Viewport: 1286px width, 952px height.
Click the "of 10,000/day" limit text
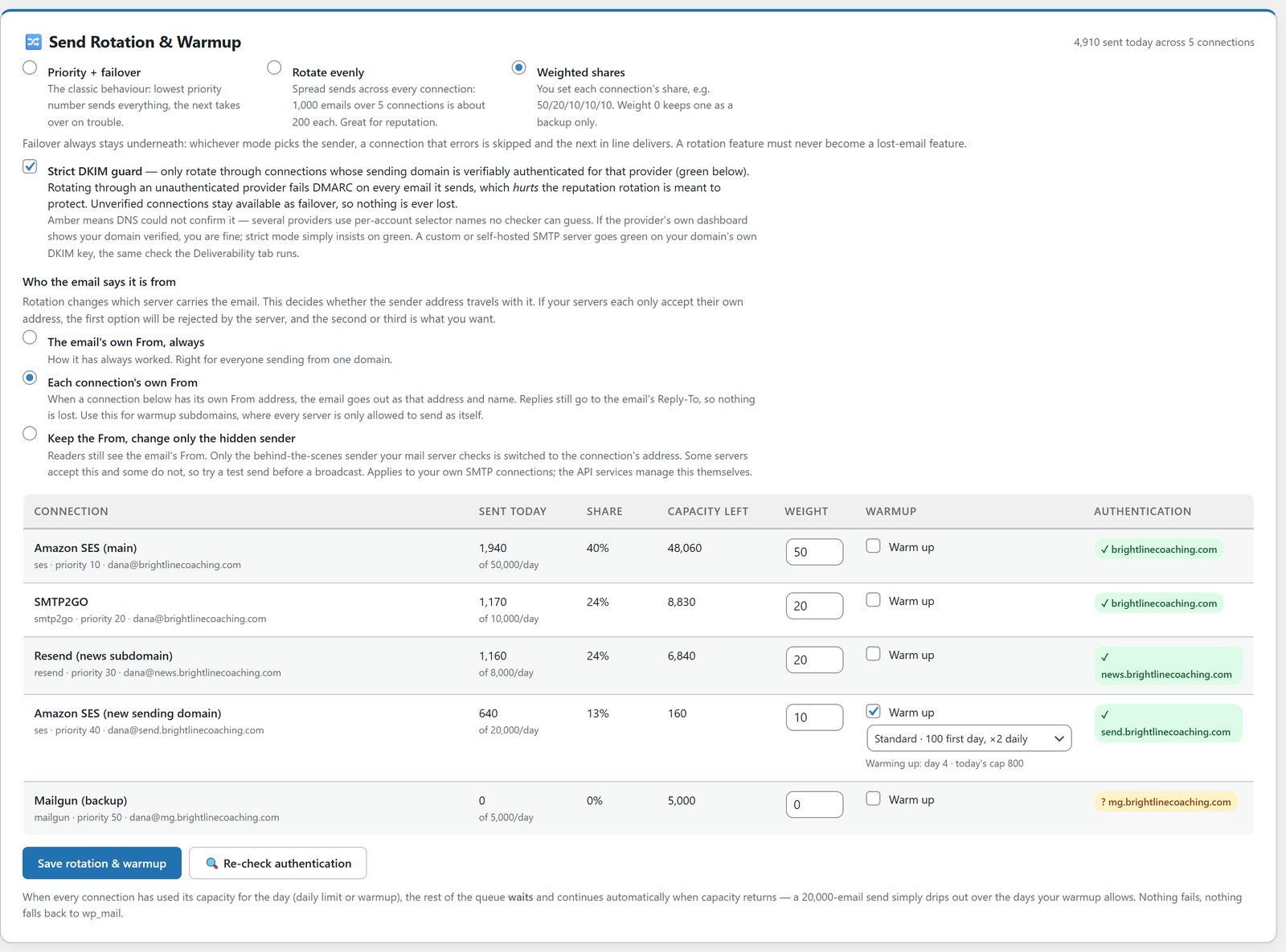pyautogui.click(x=509, y=619)
